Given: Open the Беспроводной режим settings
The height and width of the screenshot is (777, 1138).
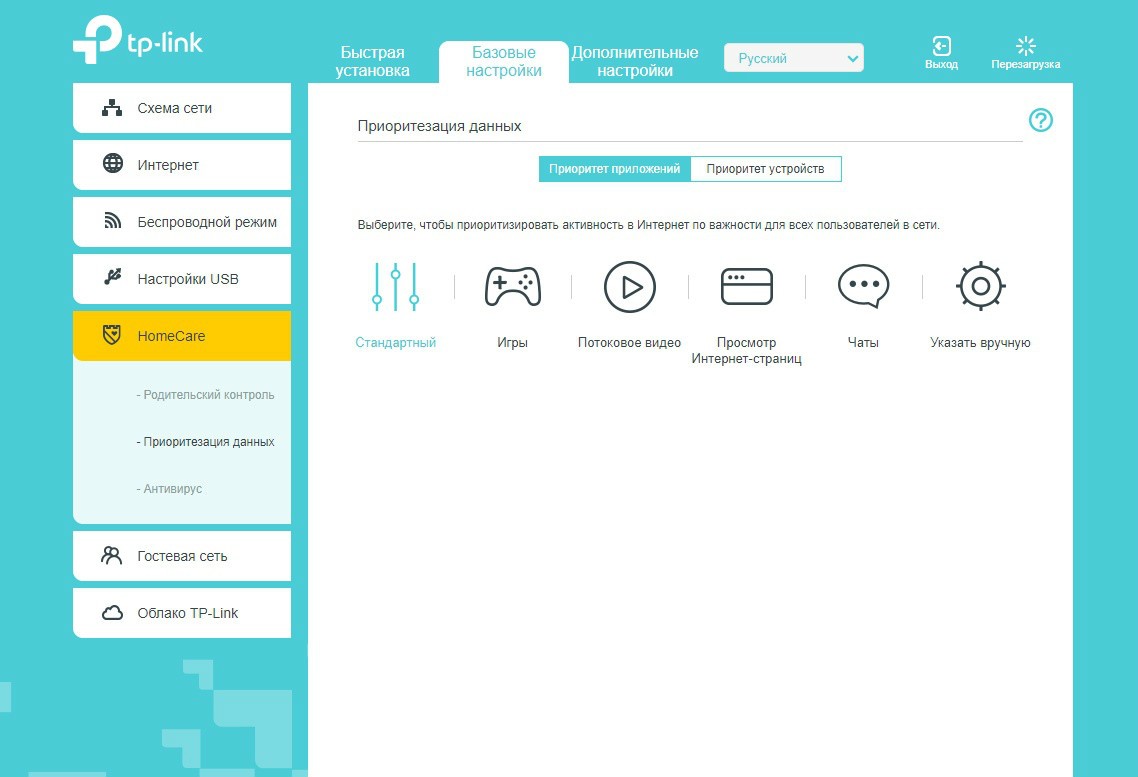Looking at the screenshot, I should pyautogui.click(x=182, y=222).
